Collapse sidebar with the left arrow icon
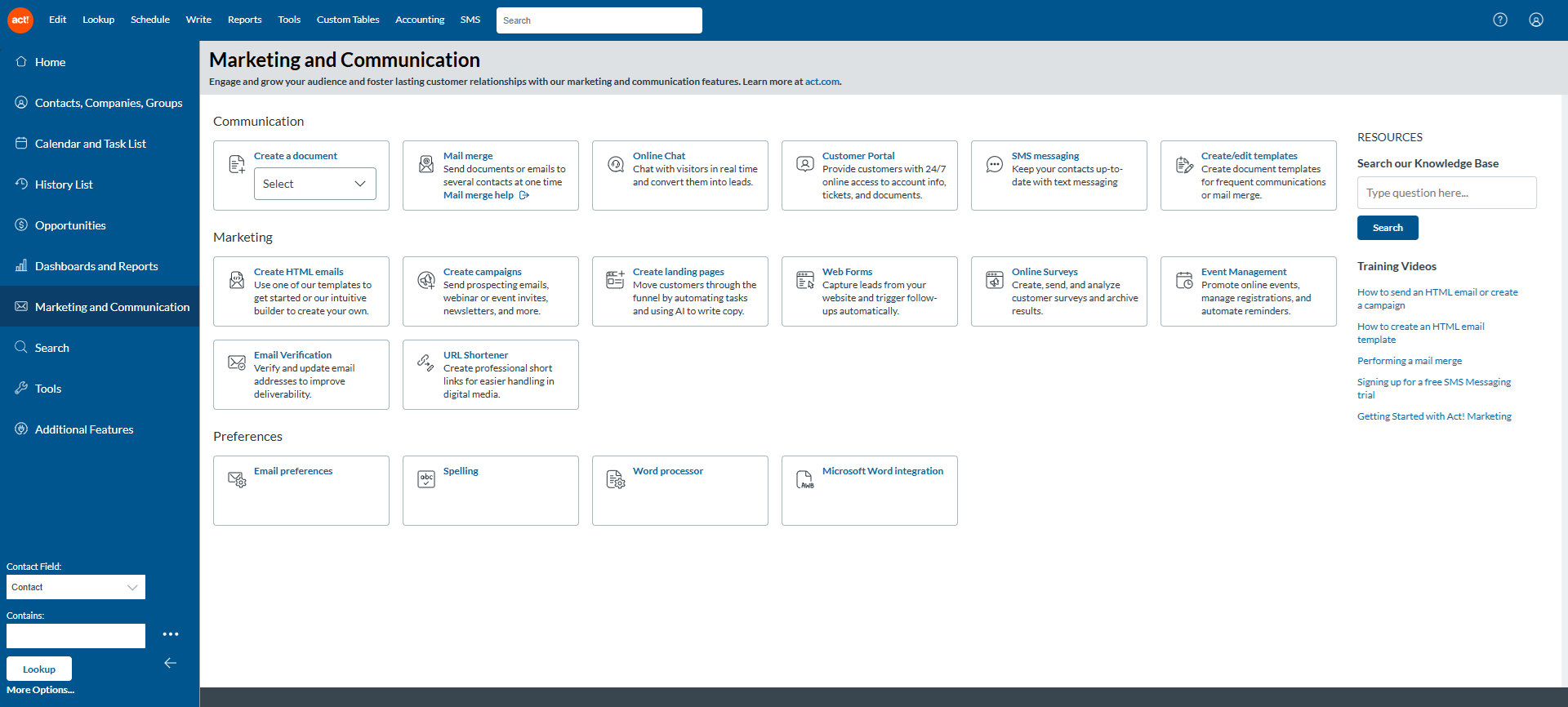Screen dimensions: 1568x707 tap(170, 663)
